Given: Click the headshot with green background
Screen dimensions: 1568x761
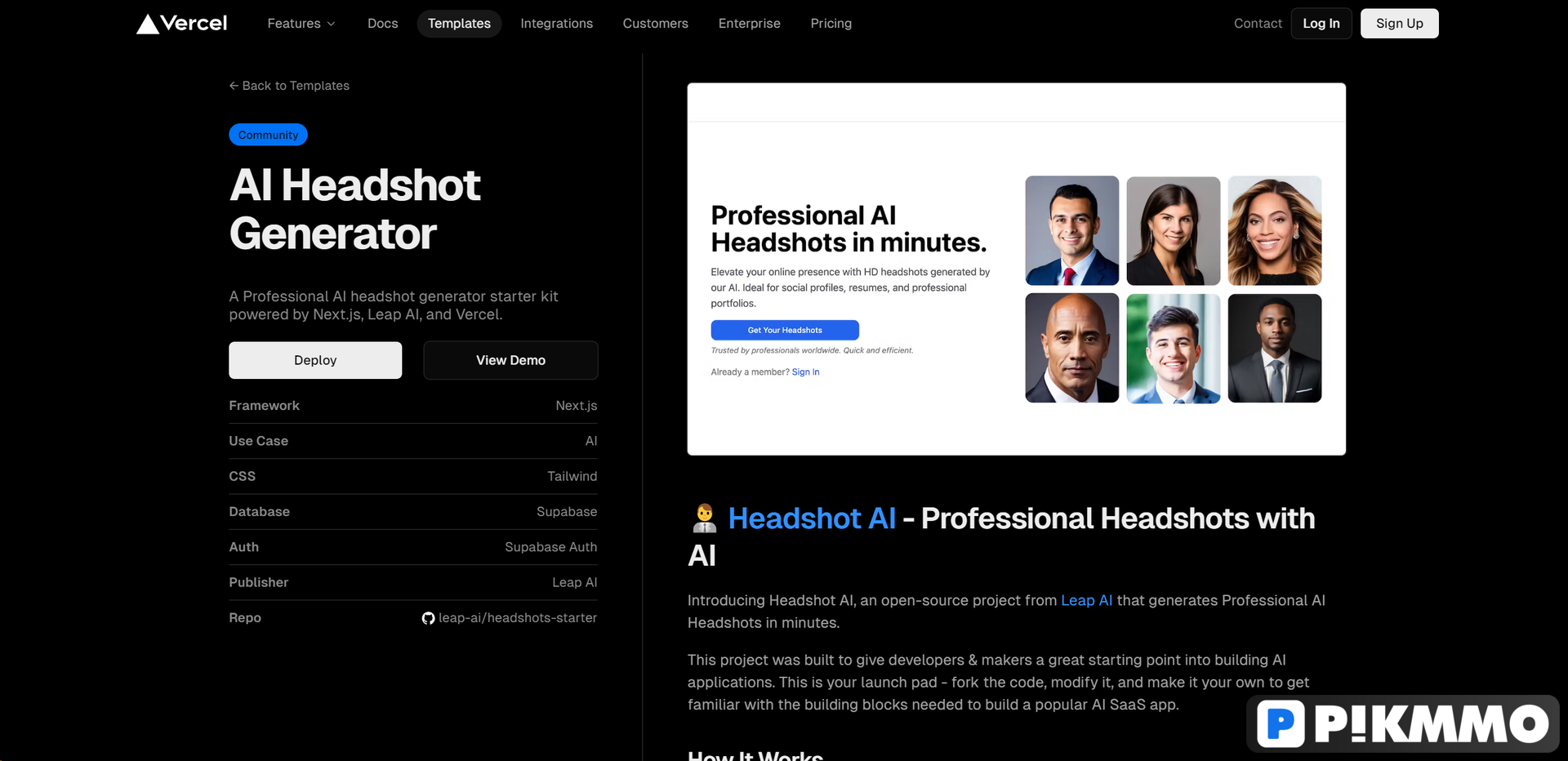Looking at the screenshot, I should [x=1174, y=348].
